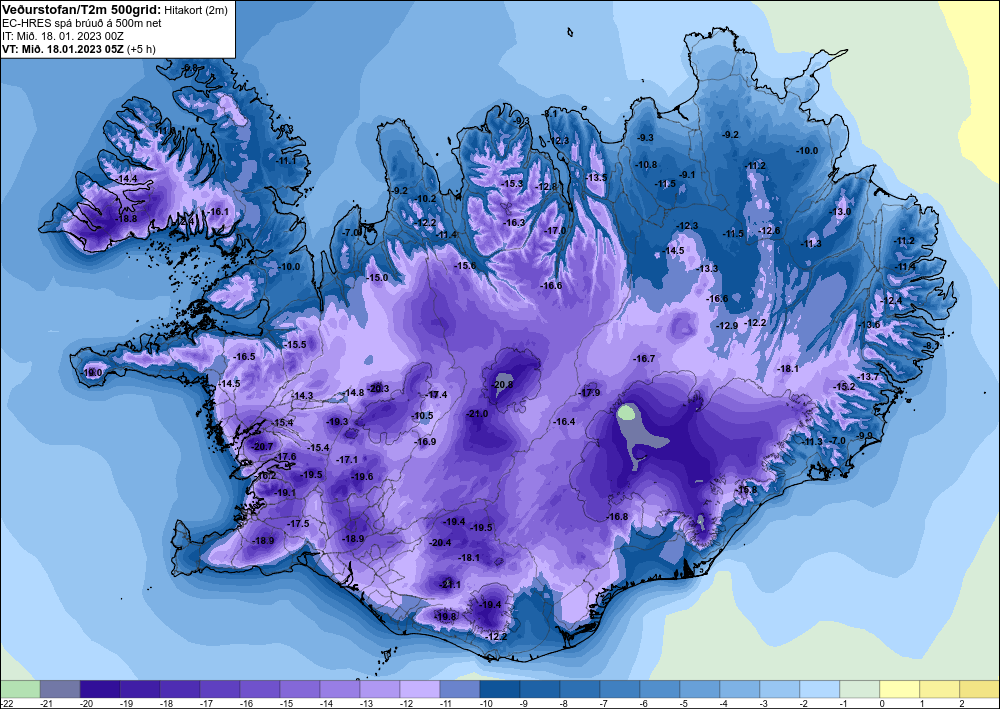Screen dimensions: 1000x709
Task: Select the -17.6 temperature label
Action: (286, 457)
